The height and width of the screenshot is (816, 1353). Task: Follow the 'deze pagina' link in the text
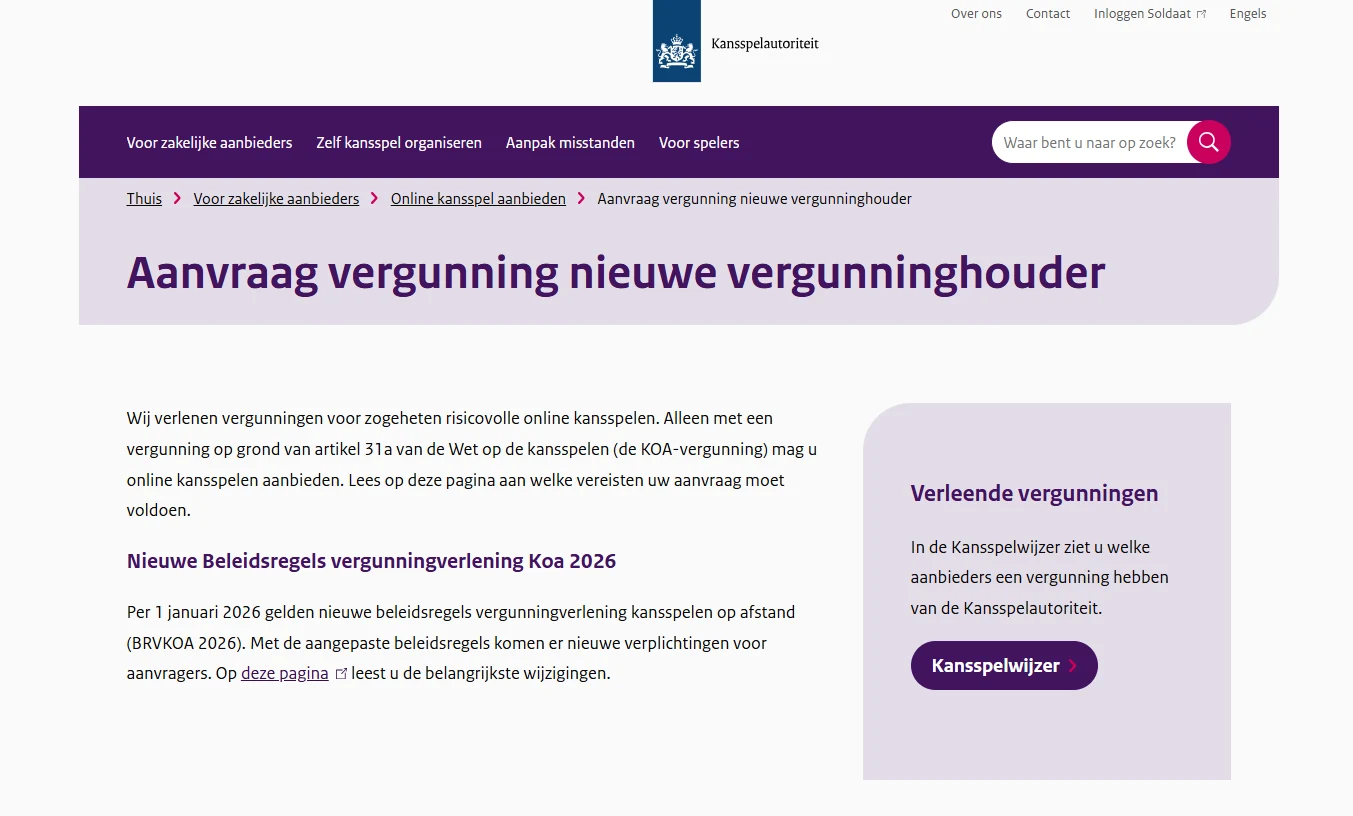(x=285, y=674)
